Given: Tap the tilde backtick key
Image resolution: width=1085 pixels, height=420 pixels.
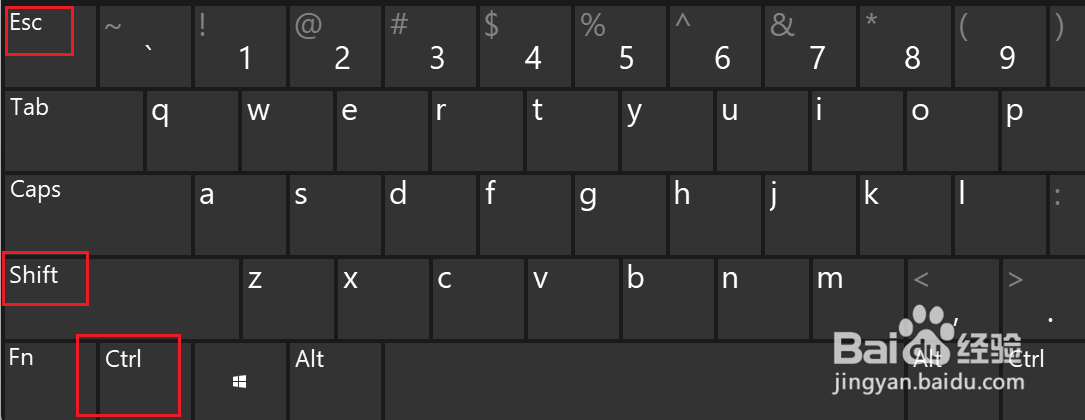Looking at the screenshot, I should tap(145, 46).
